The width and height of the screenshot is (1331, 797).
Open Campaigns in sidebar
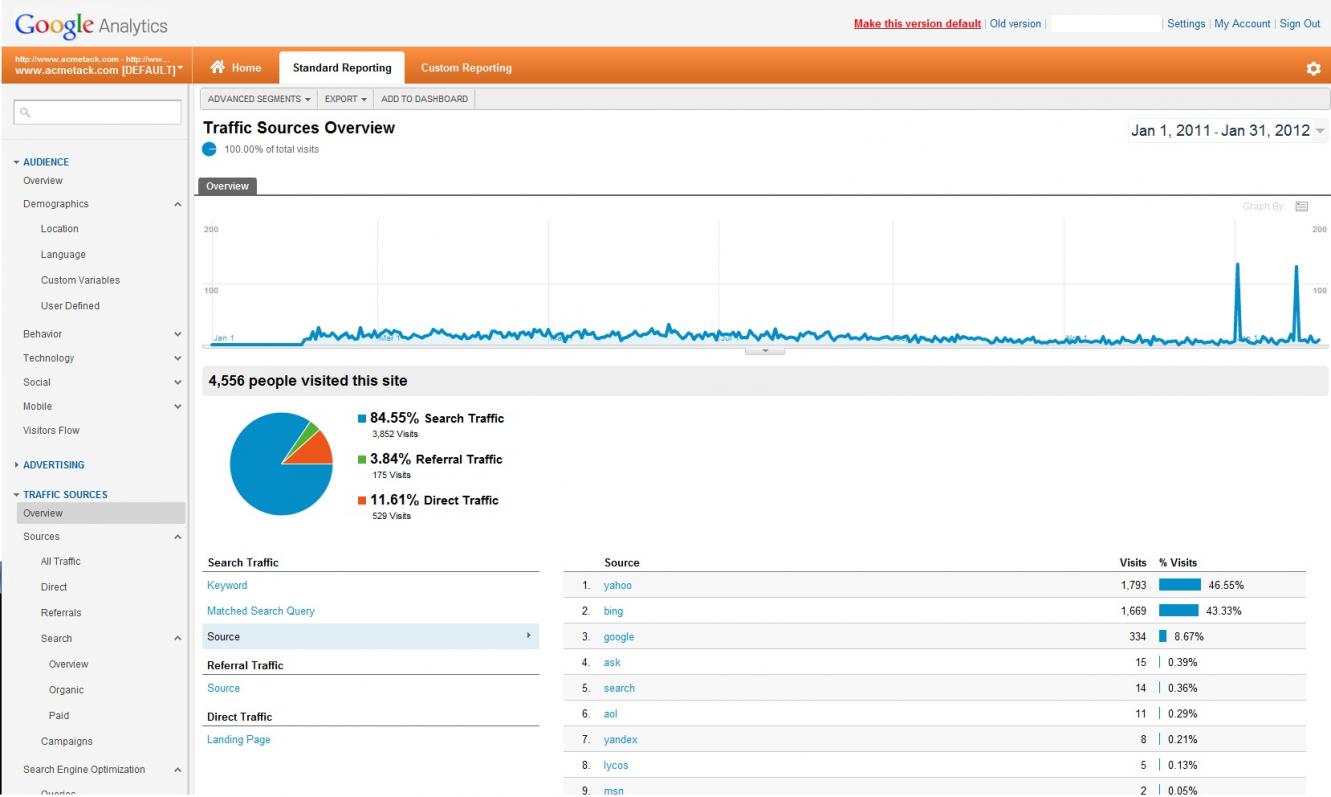pos(66,742)
